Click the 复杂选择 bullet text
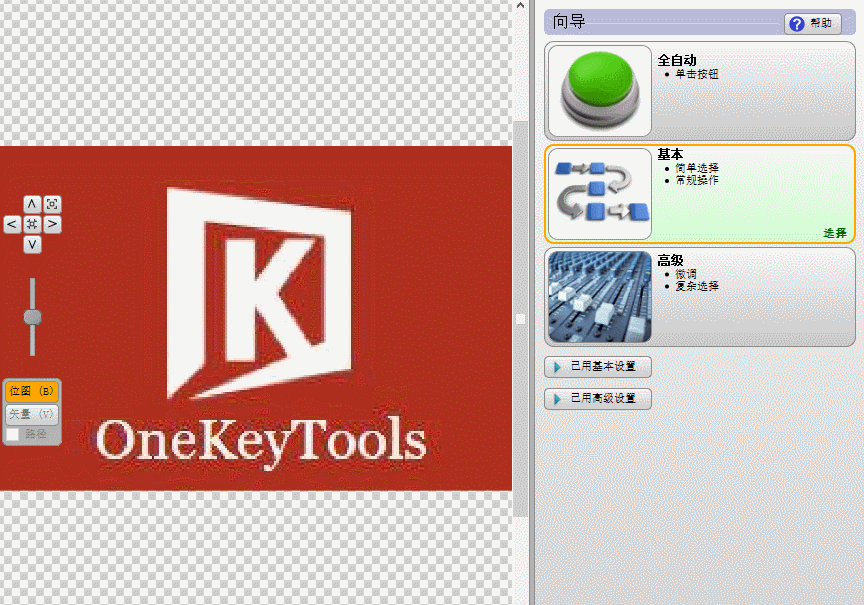 click(697, 286)
